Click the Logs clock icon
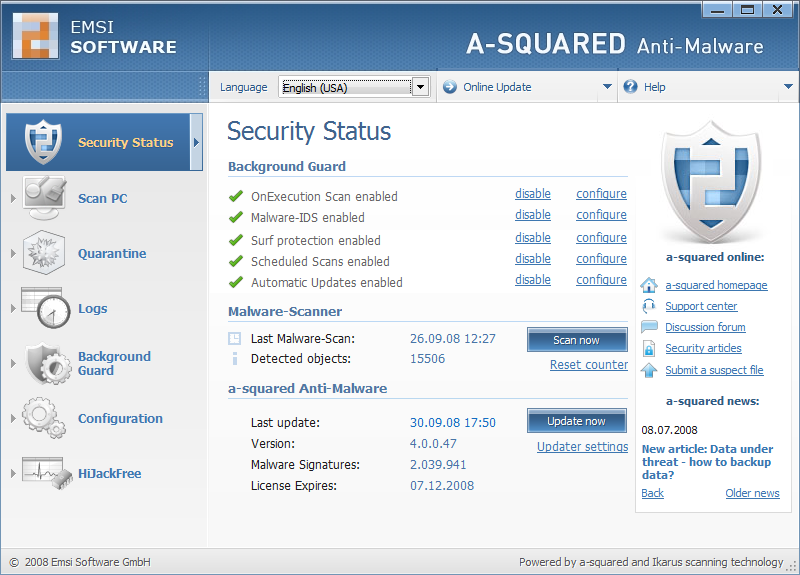Image resolution: width=800 pixels, height=575 pixels. 45,308
